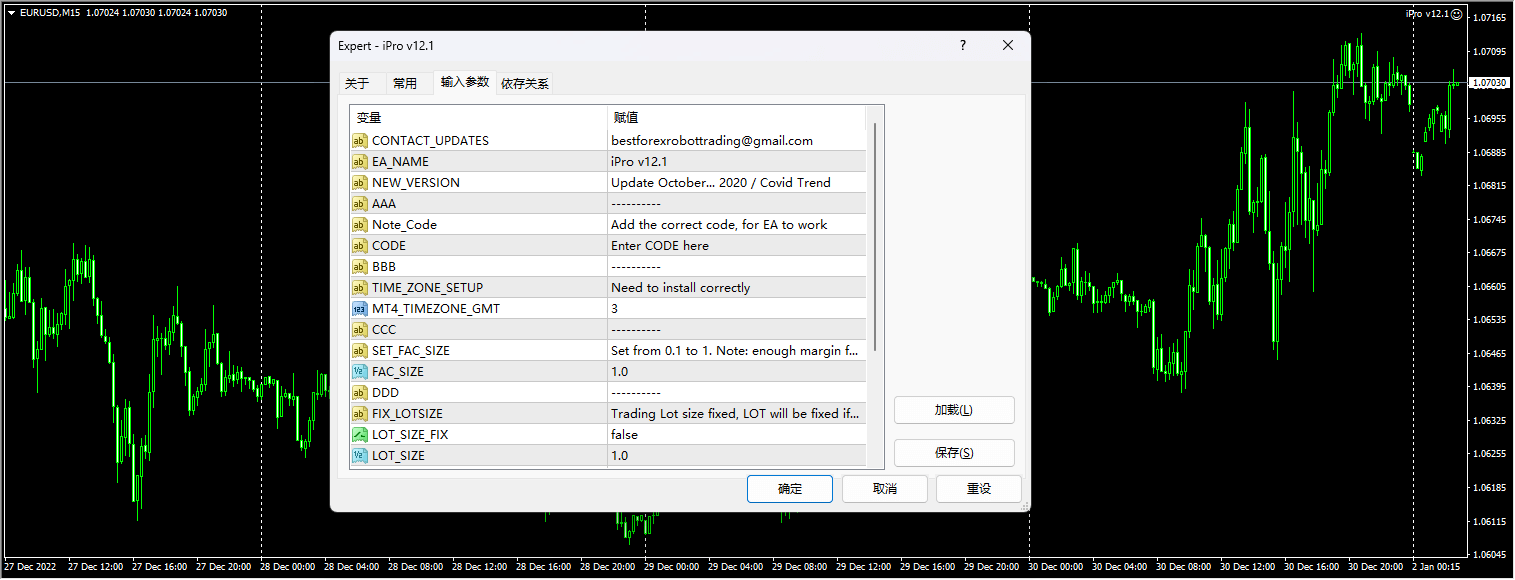Click the ab icon next to EA_NAME

click(x=360, y=161)
